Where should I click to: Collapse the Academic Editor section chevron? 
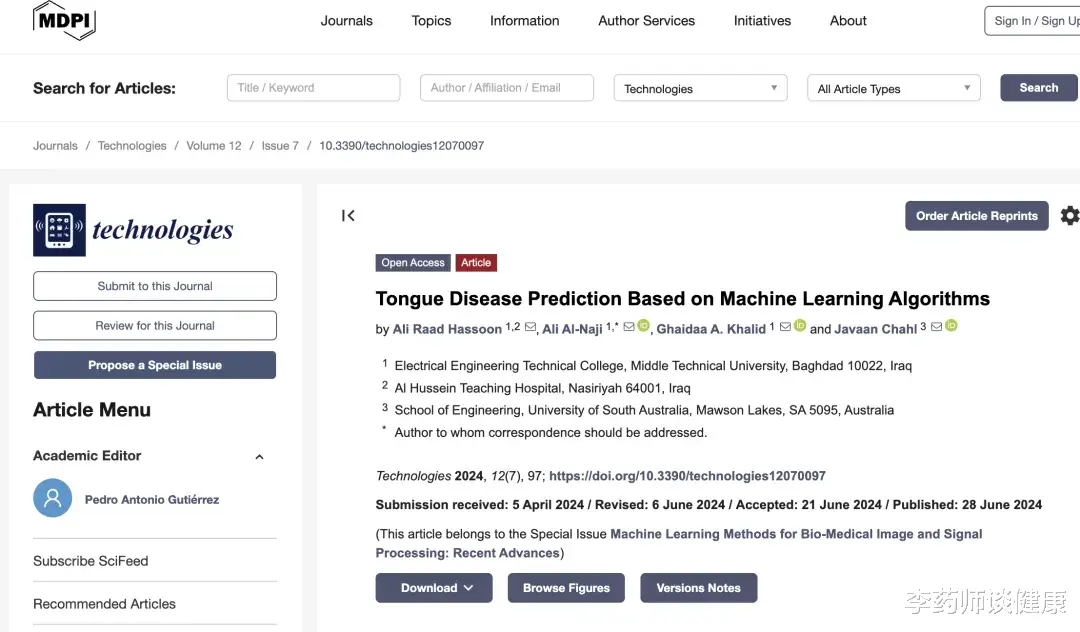[260, 456]
